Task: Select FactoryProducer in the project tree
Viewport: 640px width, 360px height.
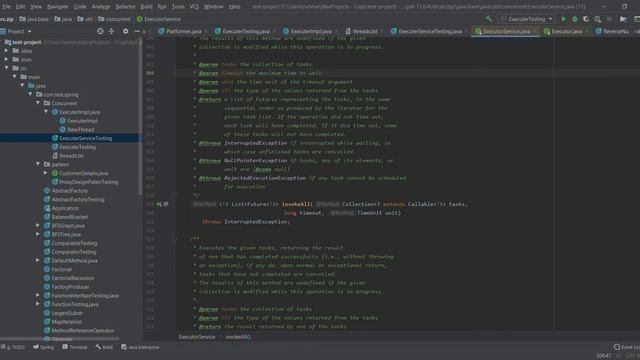Action: pyautogui.click(x=71, y=287)
